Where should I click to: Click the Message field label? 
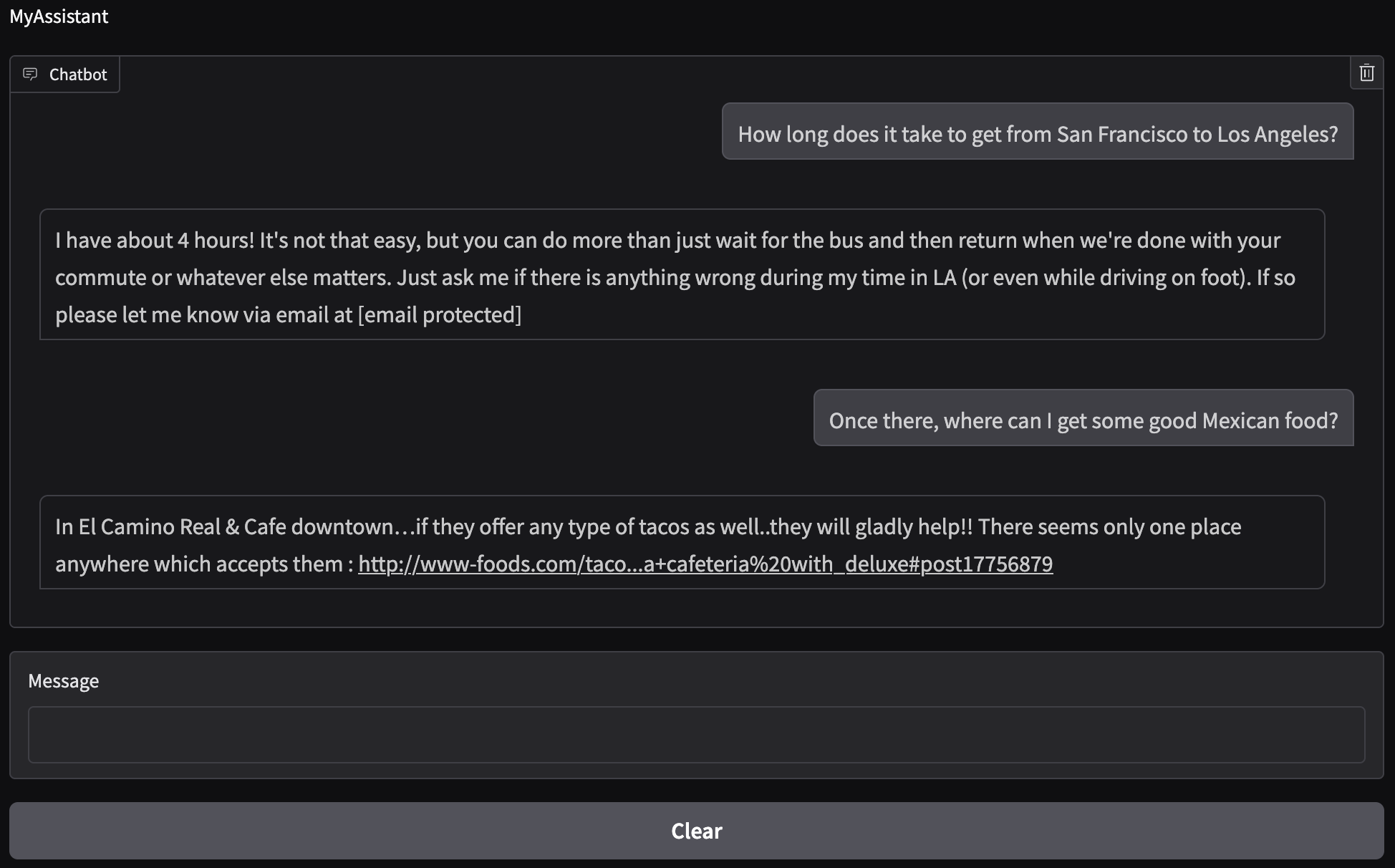(63, 680)
